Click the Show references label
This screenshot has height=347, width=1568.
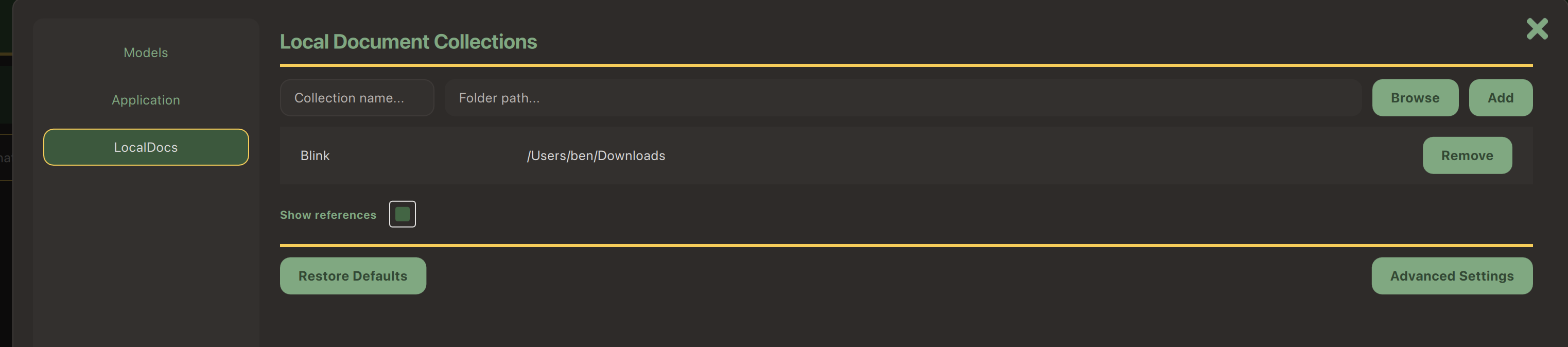[x=327, y=214]
